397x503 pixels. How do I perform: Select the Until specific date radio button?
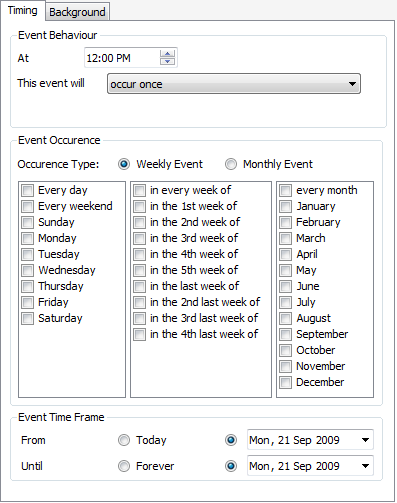[x=231, y=466]
